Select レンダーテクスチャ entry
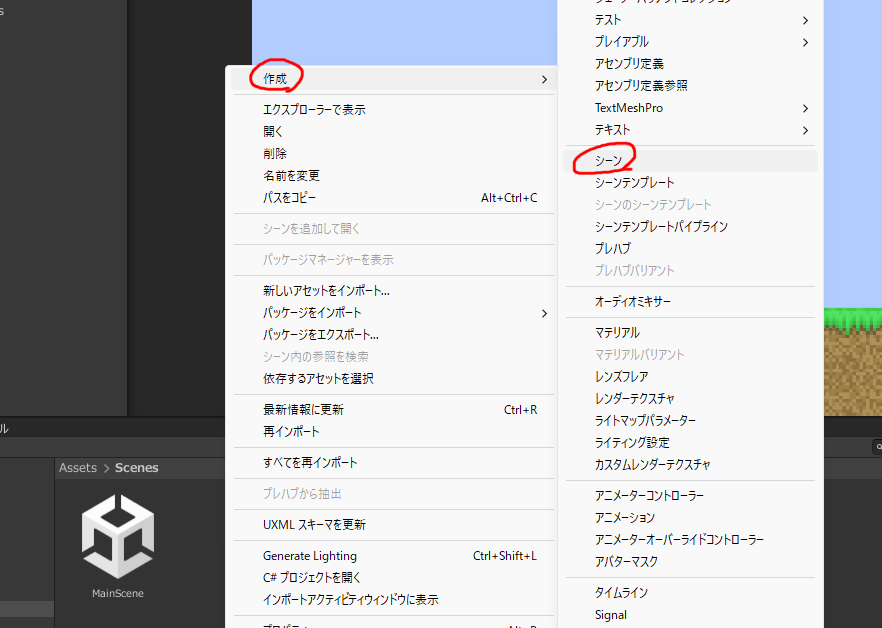Viewport: 882px width, 628px height. click(690, 398)
